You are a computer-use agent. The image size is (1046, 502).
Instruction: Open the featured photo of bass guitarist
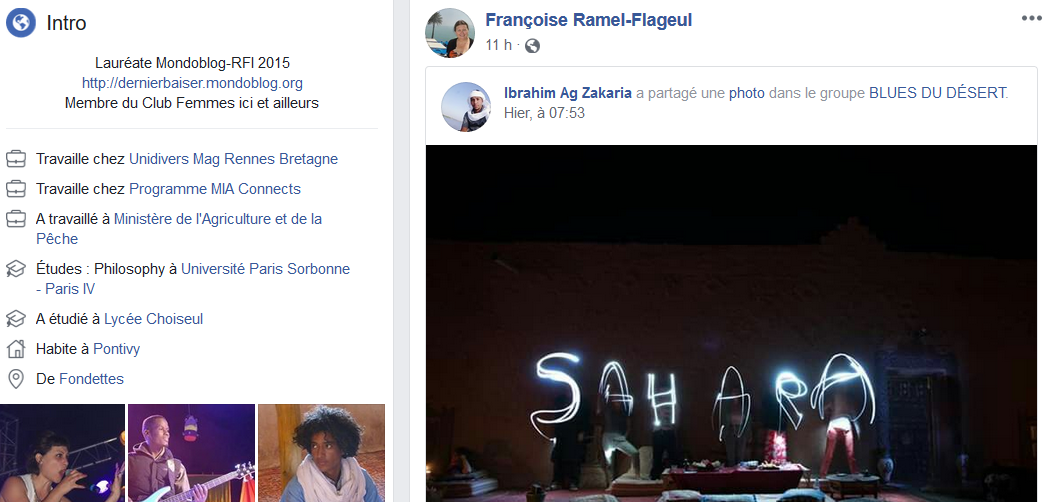click(191, 453)
